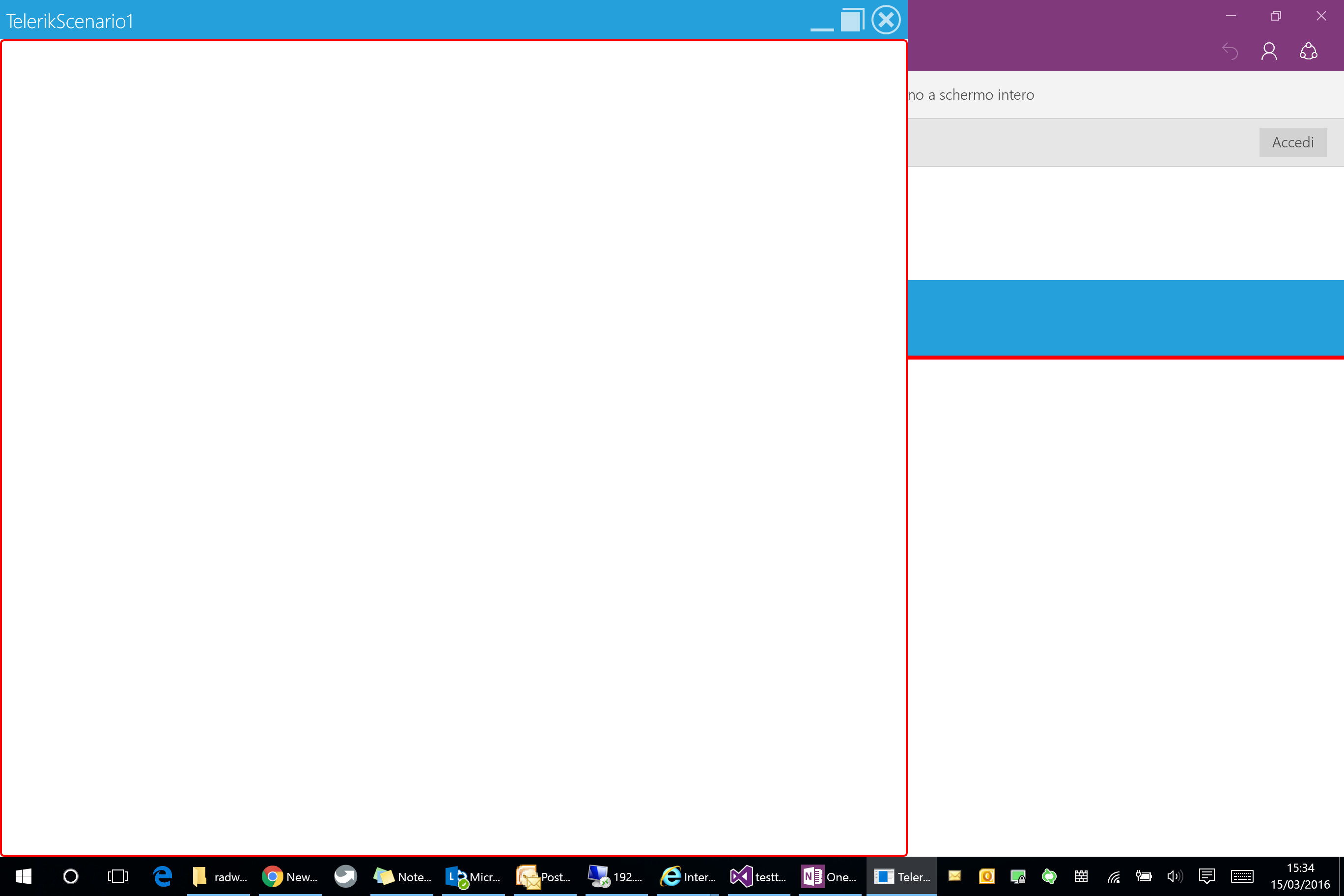The image size is (1344, 896).
Task: Click the share icon in purple header
Action: coord(1308,52)
